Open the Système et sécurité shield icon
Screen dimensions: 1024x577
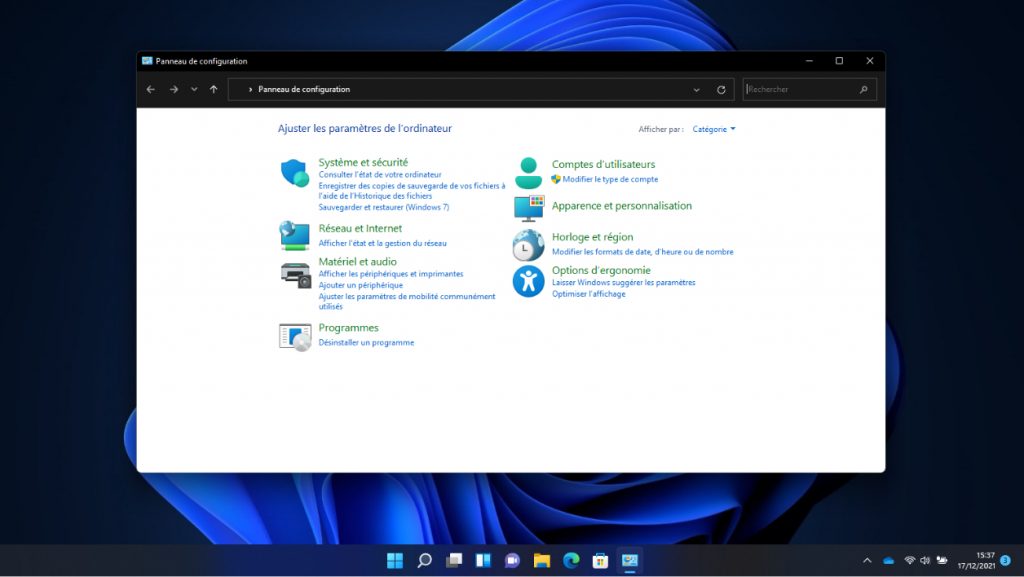point(294,173)
